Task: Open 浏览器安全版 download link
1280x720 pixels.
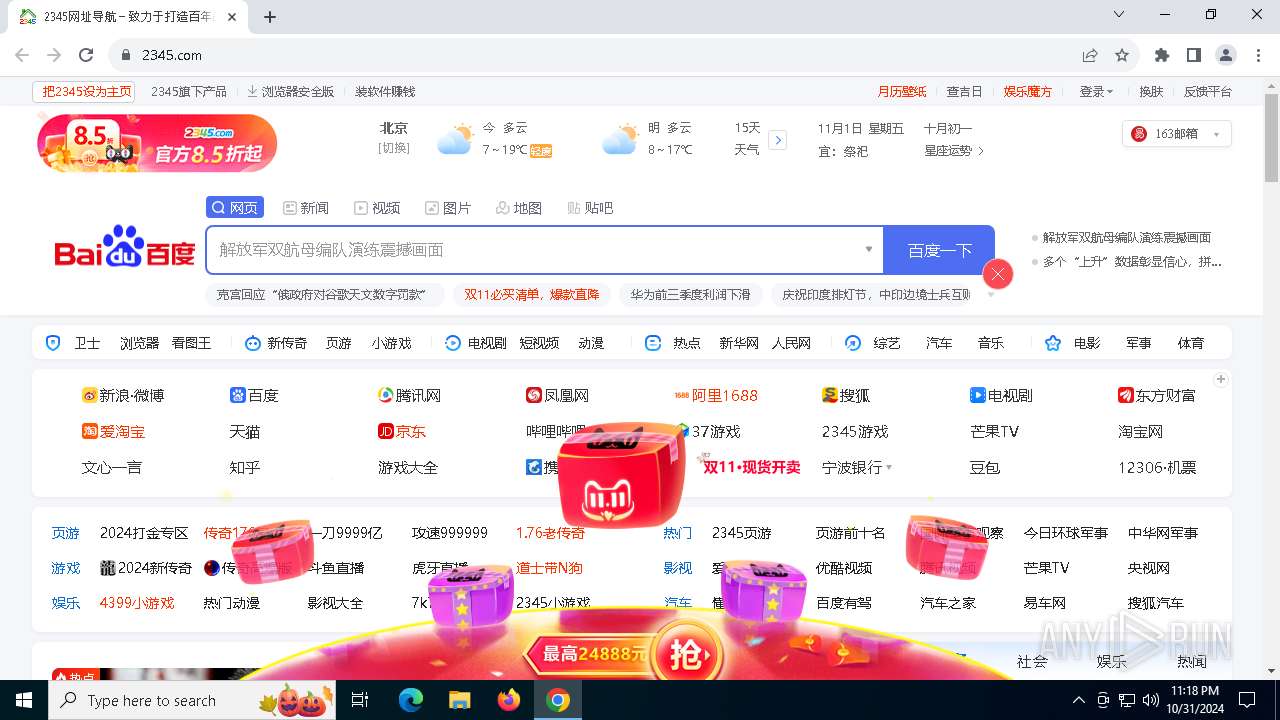Action: click(x=290, y=91)
